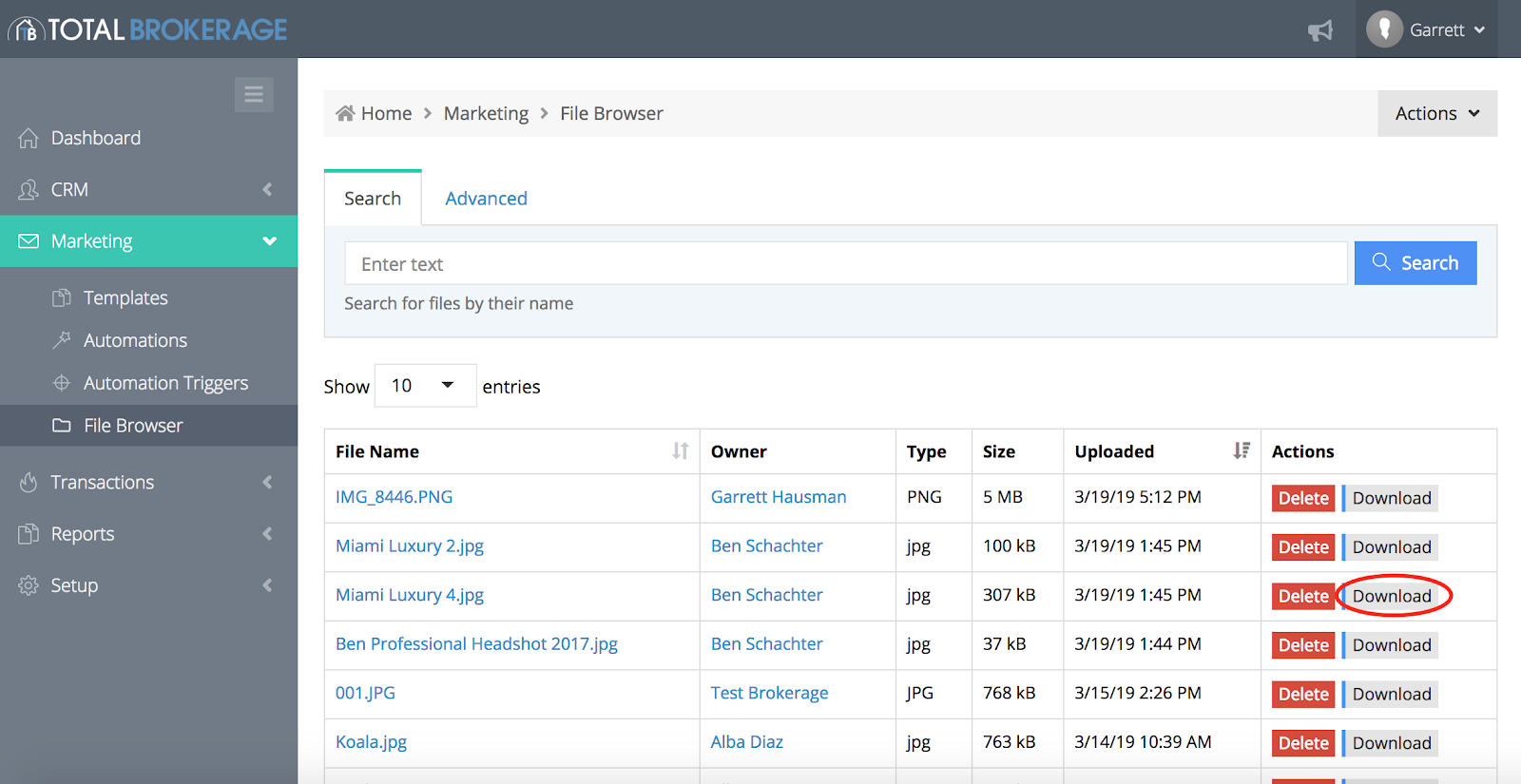The width and height of the screenshot is (1521, 784).
Task: Switch to the Advanced search tab
Action: [486, 199]
